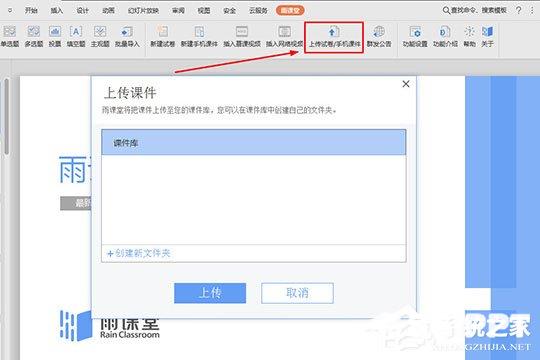
Task: Cancel the upload dialog with 取消
Action: pyautogui.click(x=297, y=293)
